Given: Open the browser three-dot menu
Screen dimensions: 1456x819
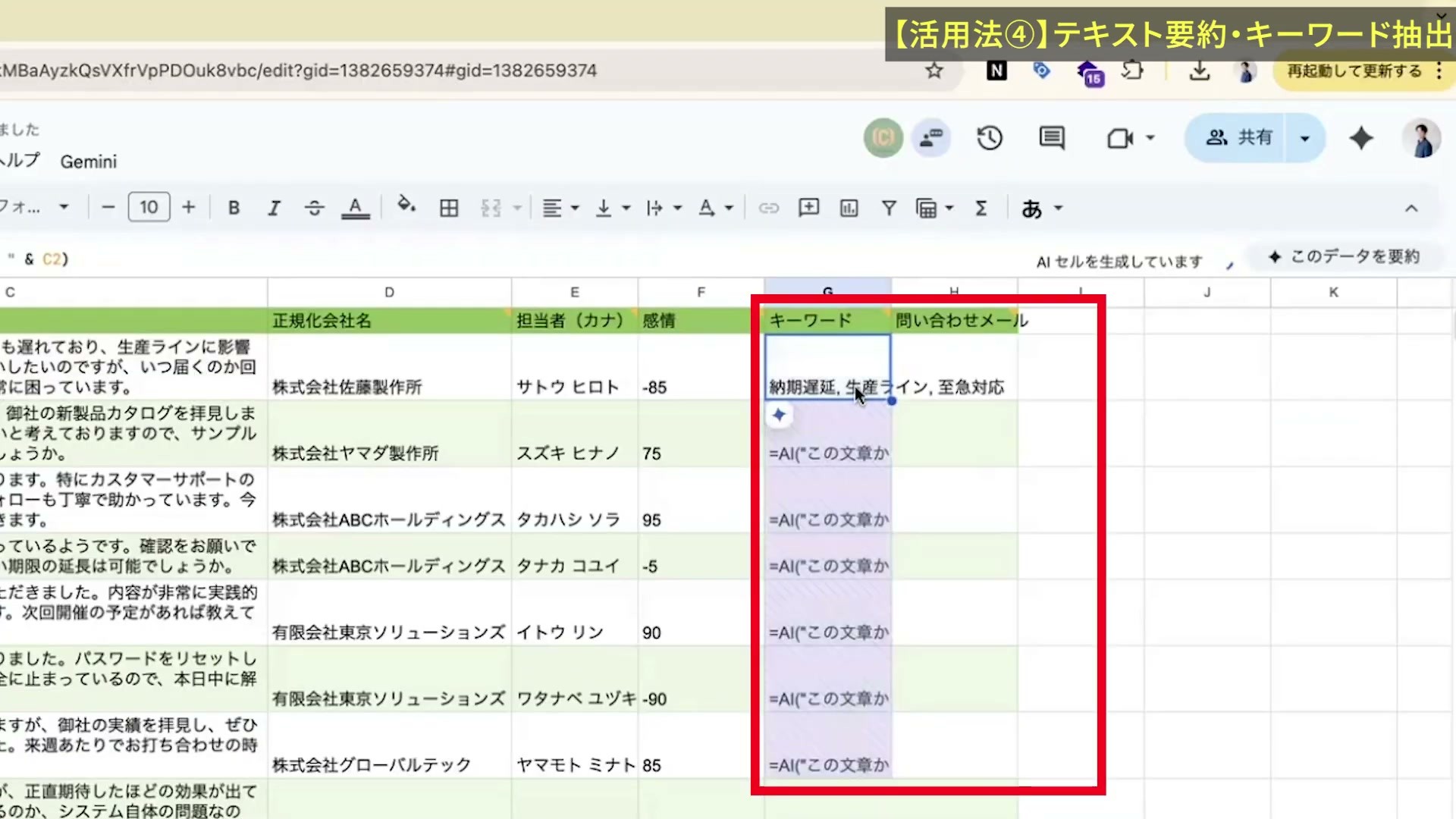Looking at the screenshot, I should pos(1439,71).
